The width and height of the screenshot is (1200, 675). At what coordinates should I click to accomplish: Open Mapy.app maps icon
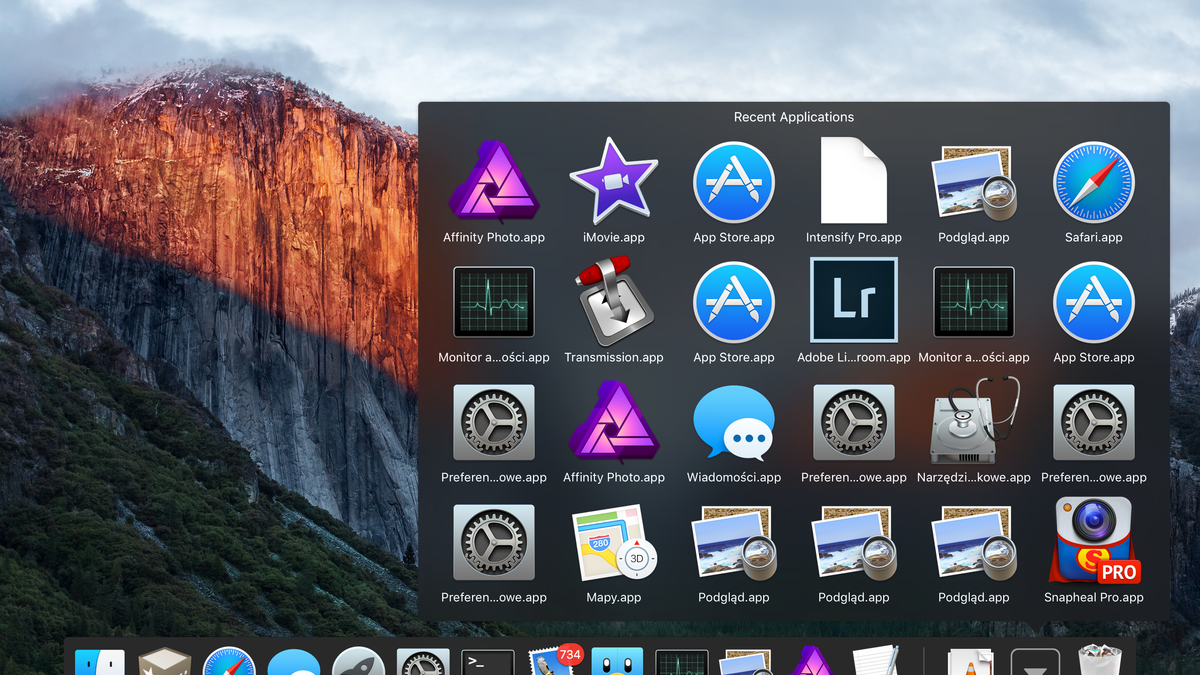614,541
